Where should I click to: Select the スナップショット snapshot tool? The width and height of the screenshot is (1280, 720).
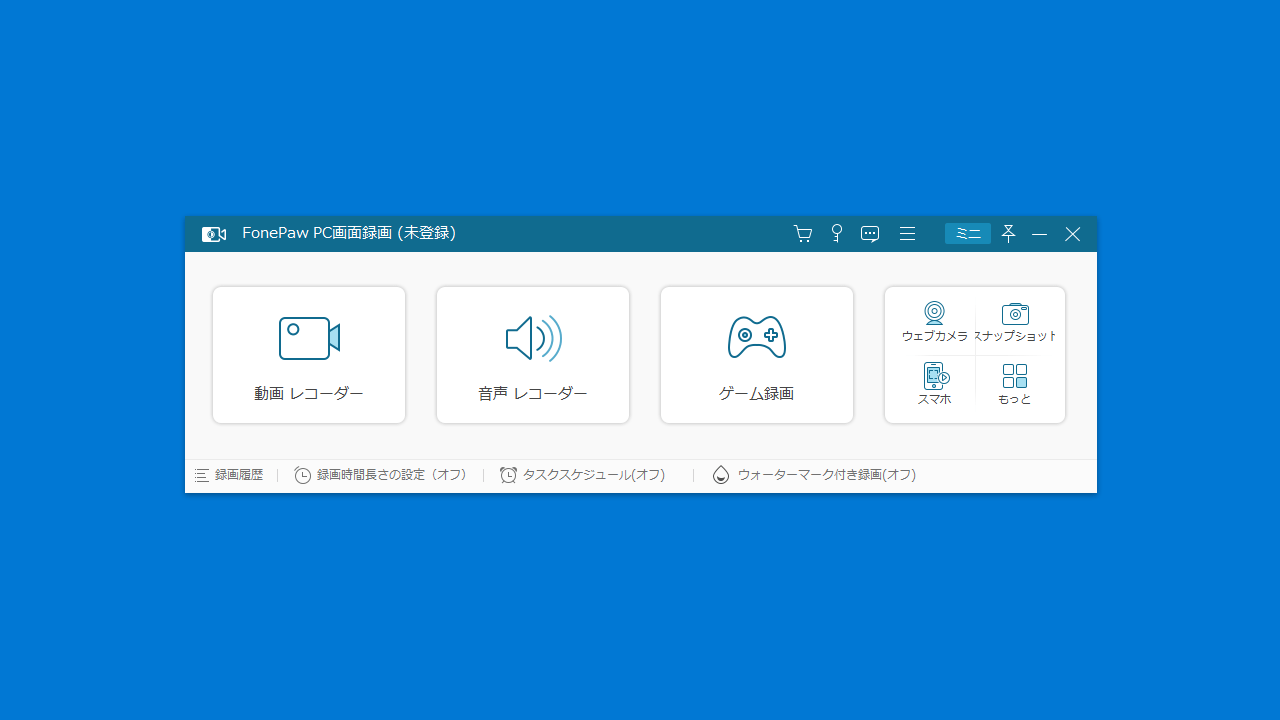1015,323
